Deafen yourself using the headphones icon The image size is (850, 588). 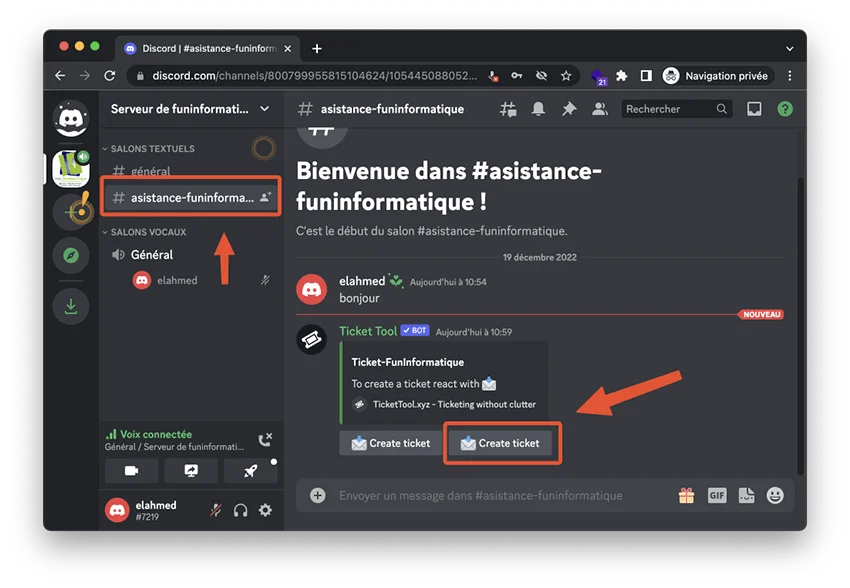point(240,510)
